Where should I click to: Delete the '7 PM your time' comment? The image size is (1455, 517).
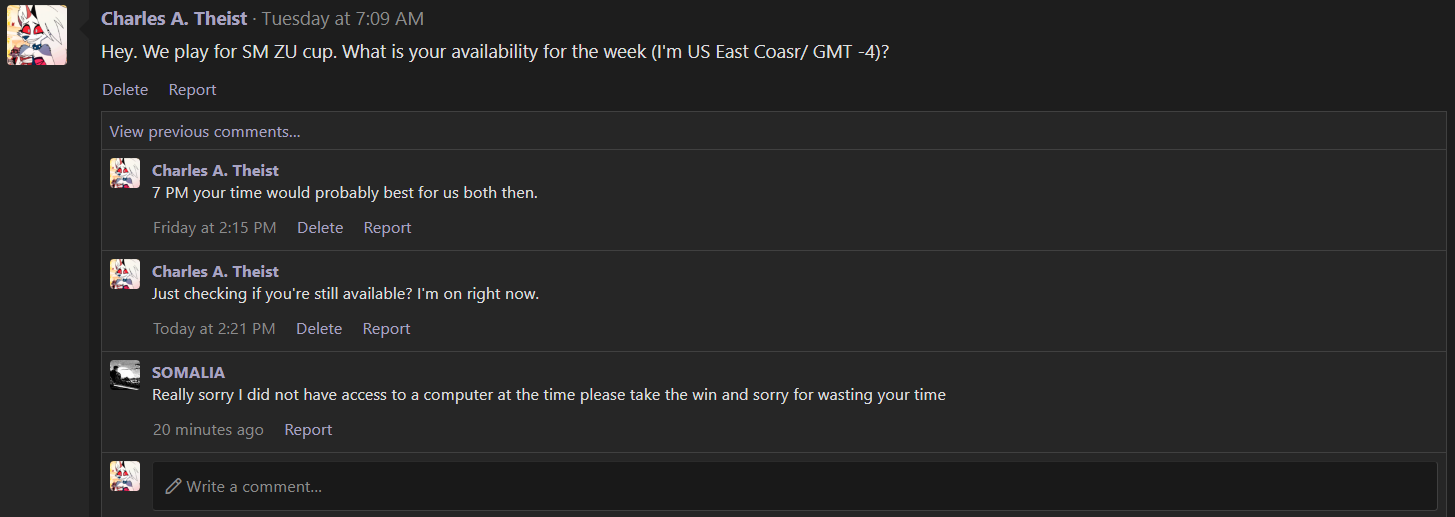tap(320, 227)
